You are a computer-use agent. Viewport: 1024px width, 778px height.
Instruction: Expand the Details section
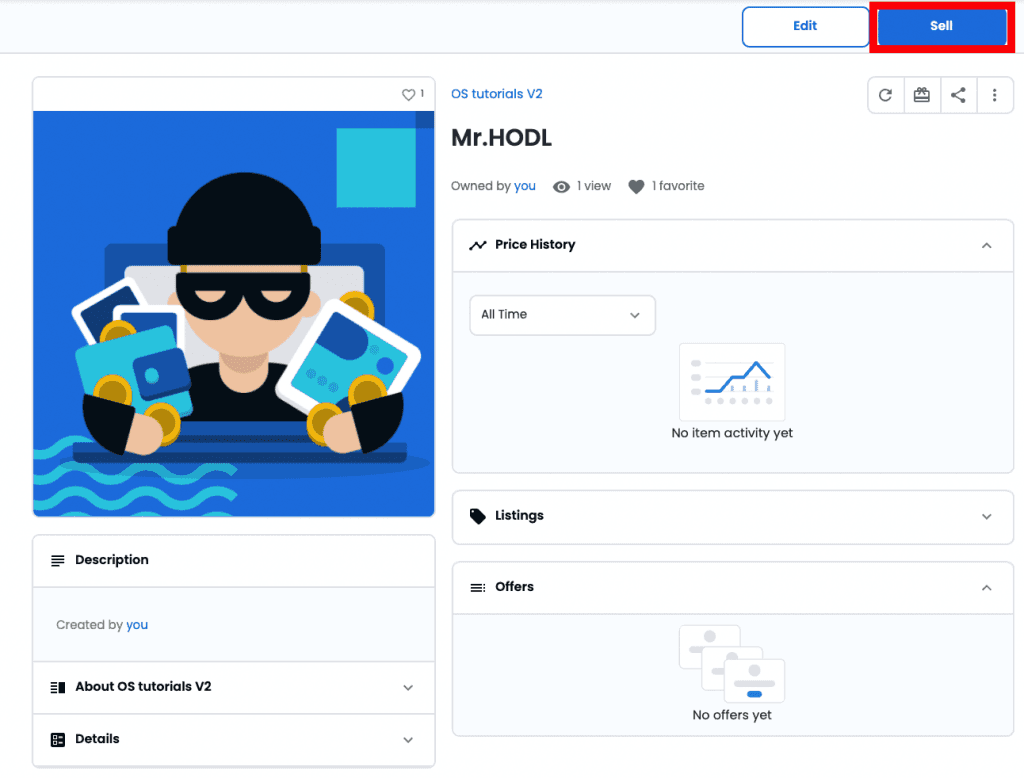click(408, 740)
